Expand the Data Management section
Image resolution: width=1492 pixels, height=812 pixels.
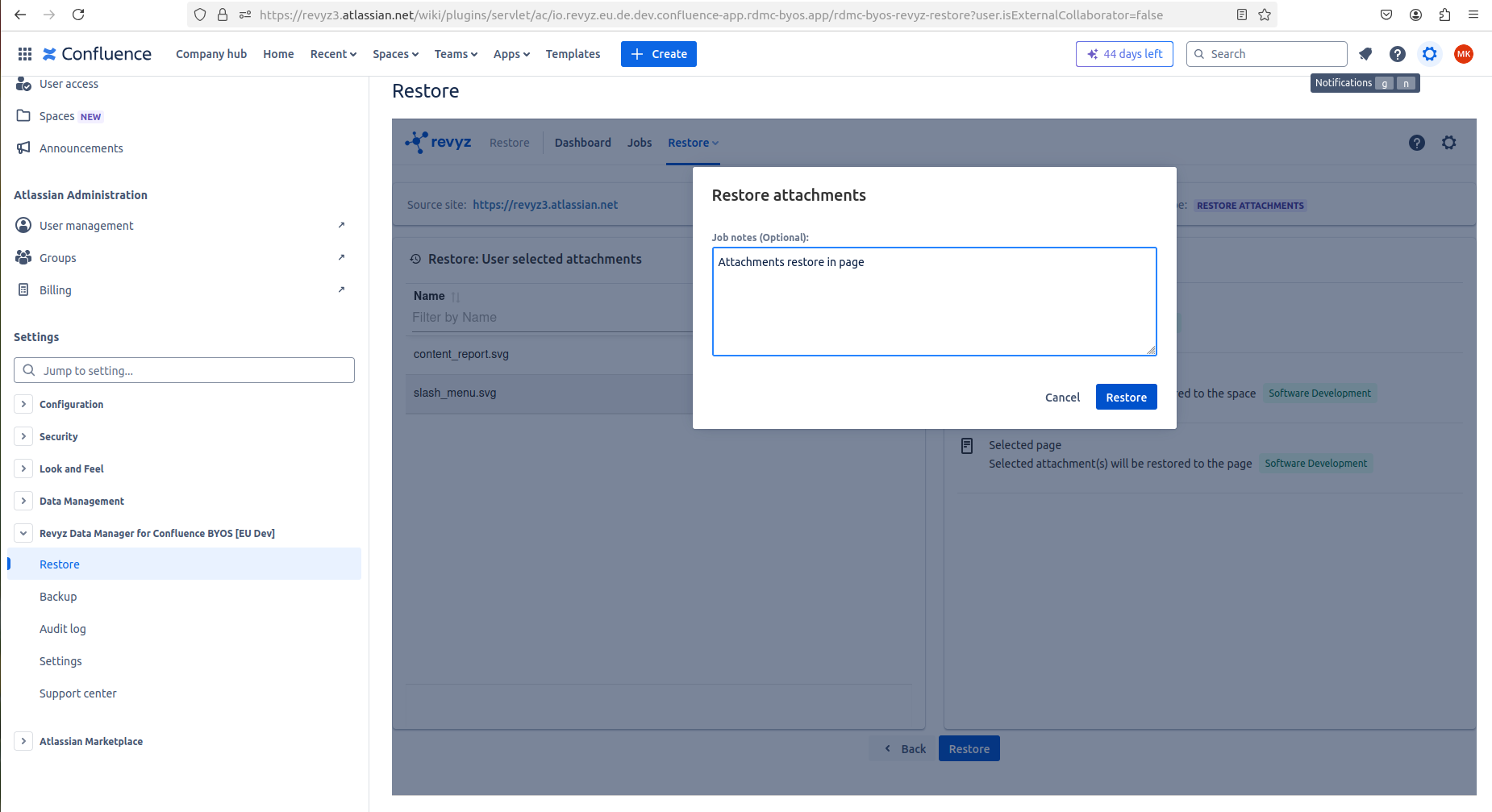pos(23,501)
